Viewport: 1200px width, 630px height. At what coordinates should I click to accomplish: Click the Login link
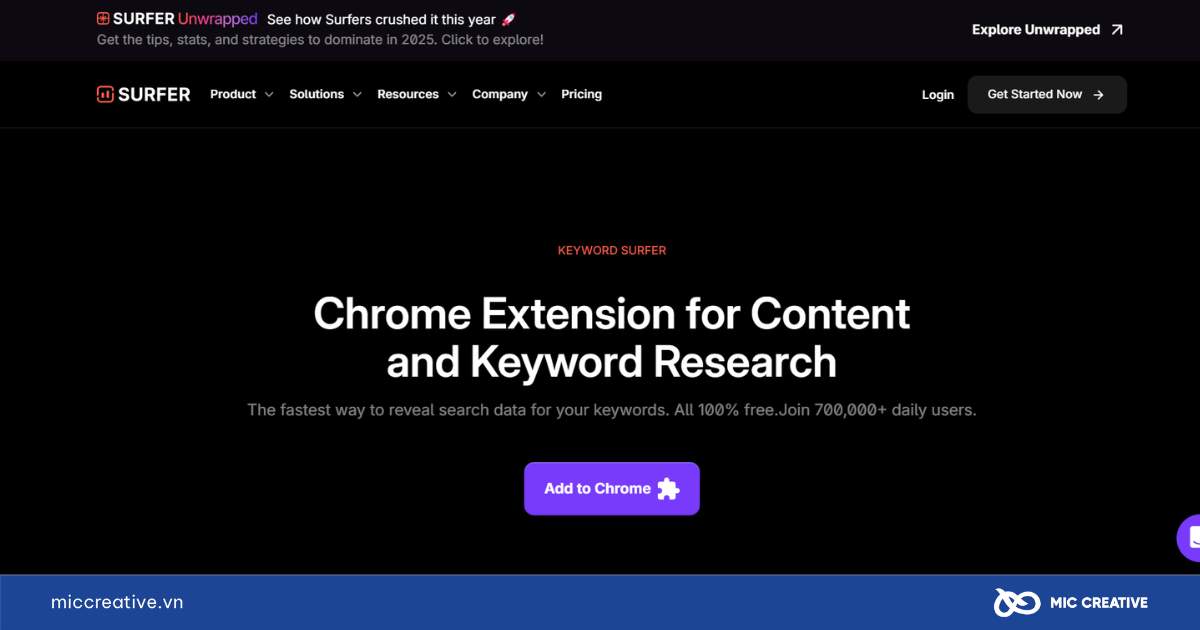[x=938, y=95]
